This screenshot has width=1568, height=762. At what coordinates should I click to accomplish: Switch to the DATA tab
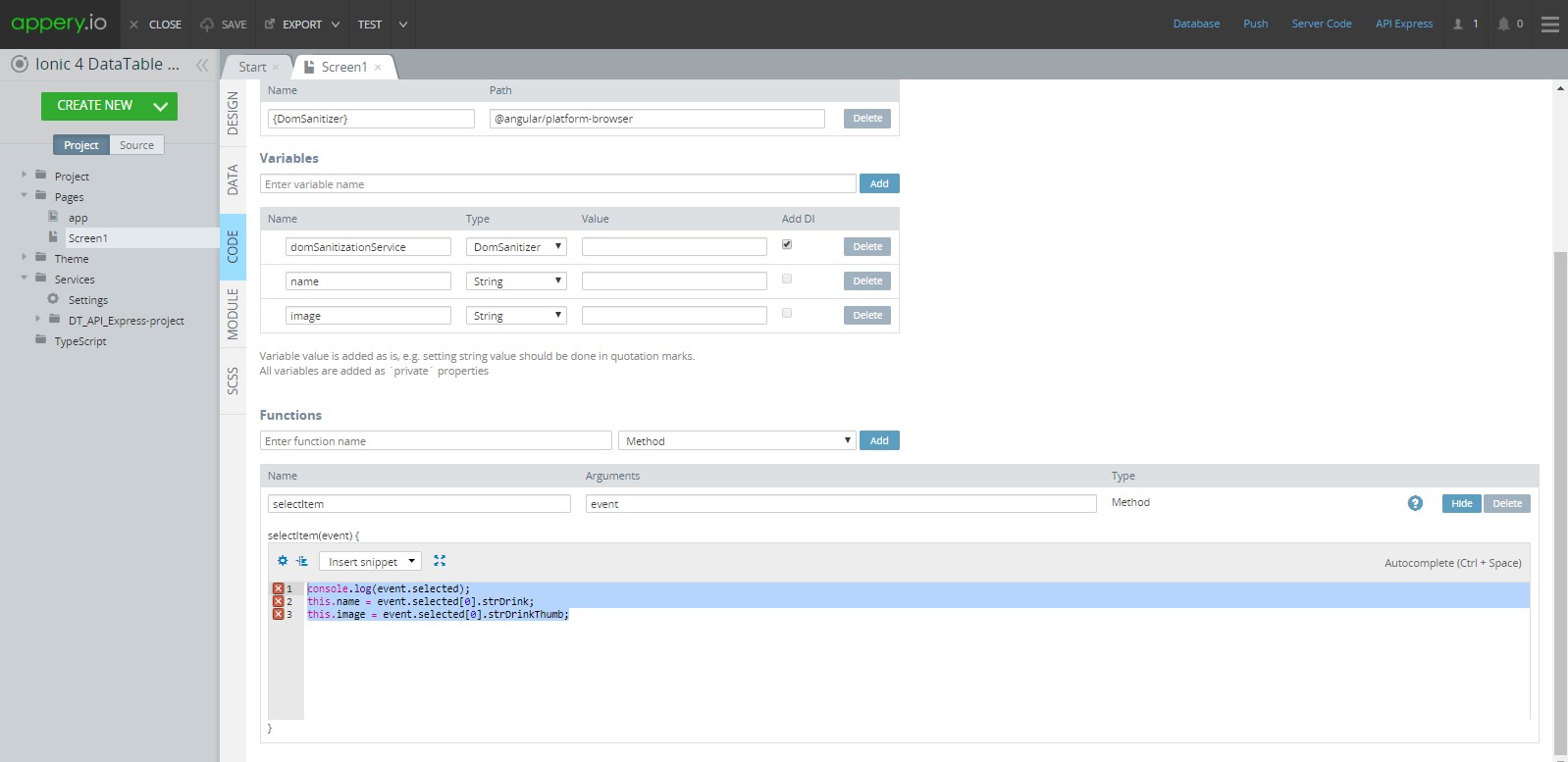pyautogui.click(x=233, y=179)
